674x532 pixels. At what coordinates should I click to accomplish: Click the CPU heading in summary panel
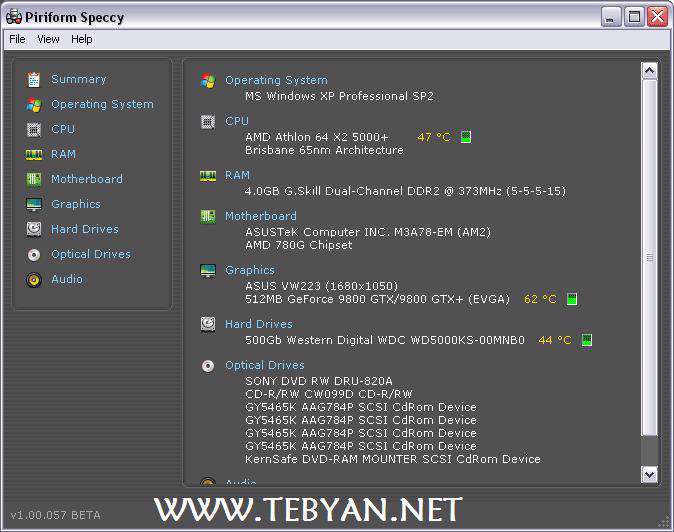point(237,121)
